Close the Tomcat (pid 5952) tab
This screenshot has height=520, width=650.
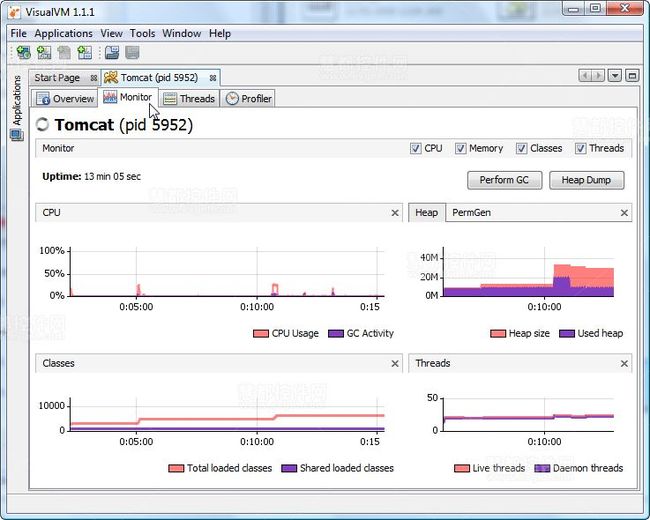[x=213, y=78]
